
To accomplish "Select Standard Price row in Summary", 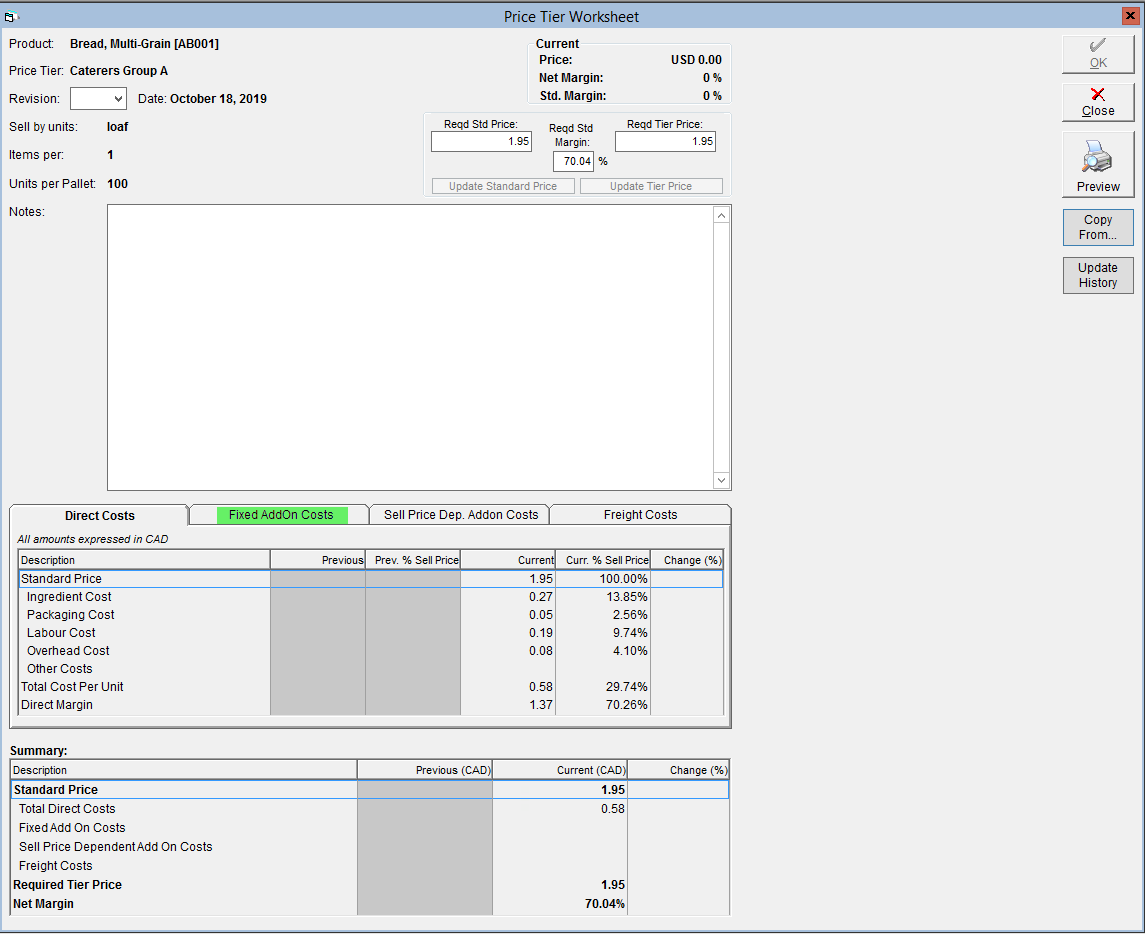I will pyautogui.click(x=370, y=790).
